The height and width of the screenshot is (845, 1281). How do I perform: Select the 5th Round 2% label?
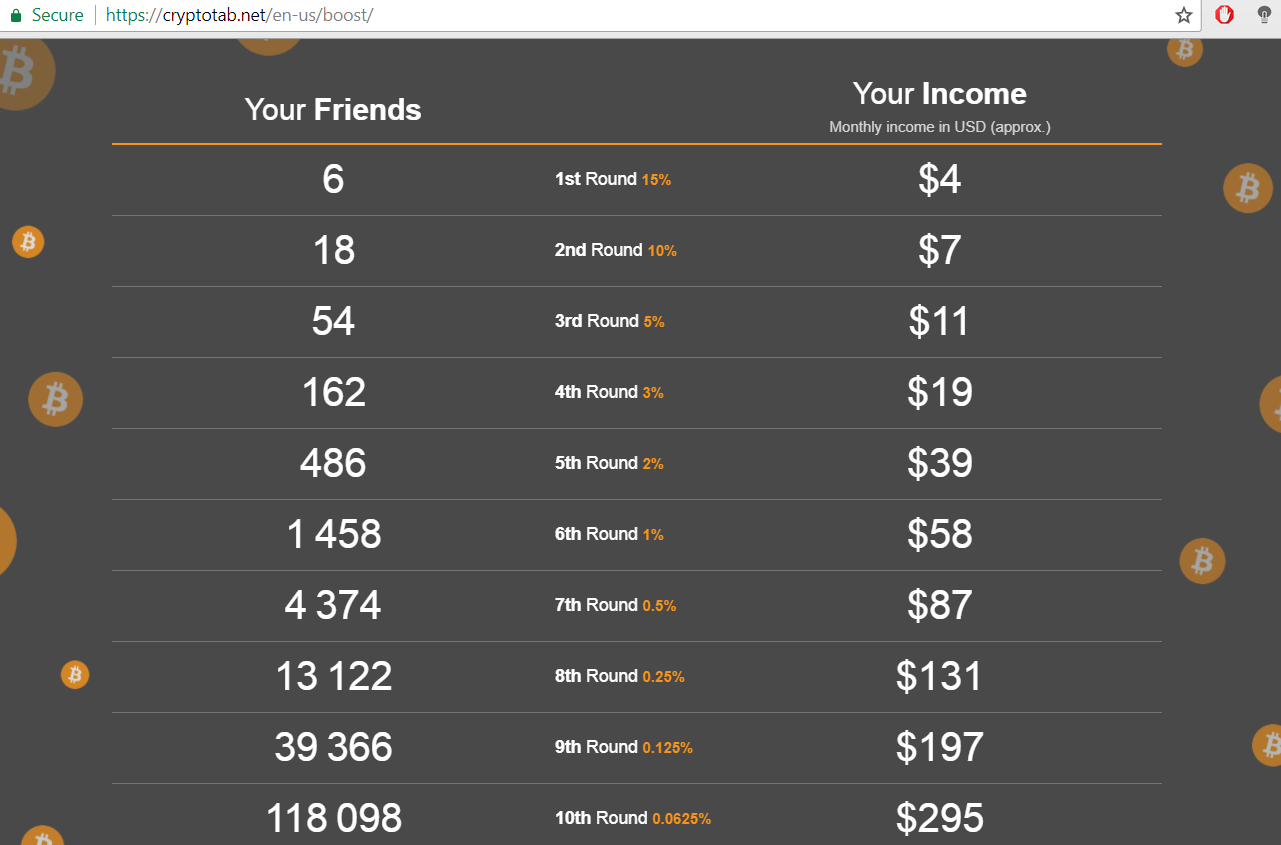coord(609,463)
